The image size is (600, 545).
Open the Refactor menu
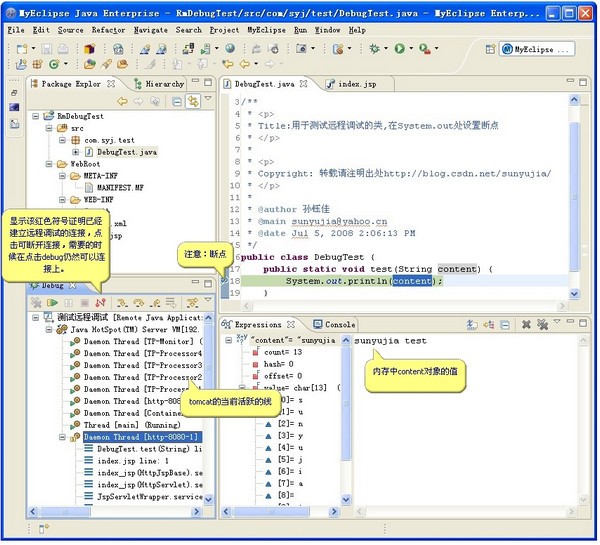(x=108, y=30)
